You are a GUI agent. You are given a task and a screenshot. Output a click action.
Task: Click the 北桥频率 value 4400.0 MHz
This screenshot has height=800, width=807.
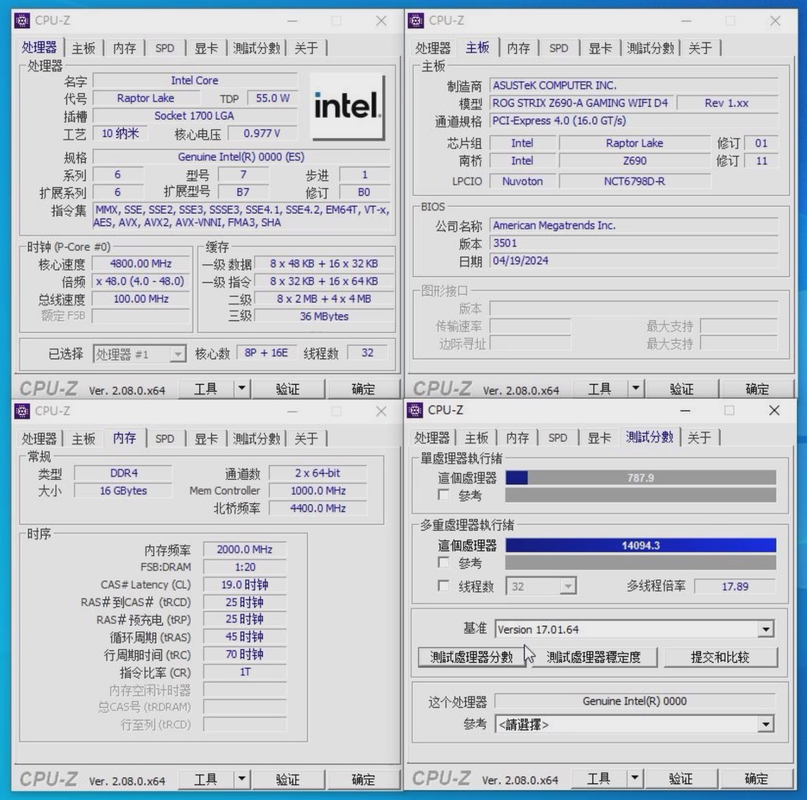point(318,508)
